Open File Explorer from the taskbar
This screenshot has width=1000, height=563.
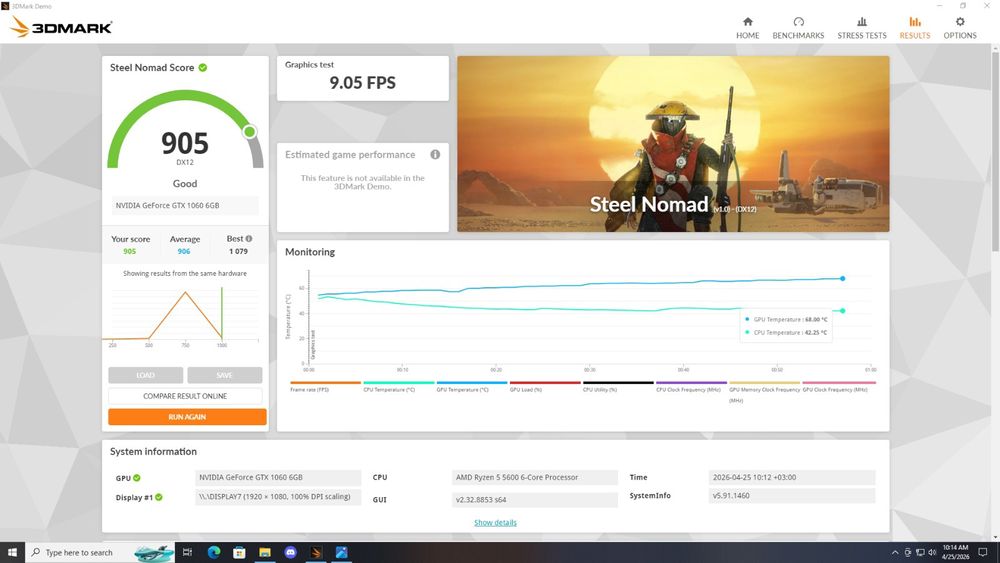[x=265, y=552]
